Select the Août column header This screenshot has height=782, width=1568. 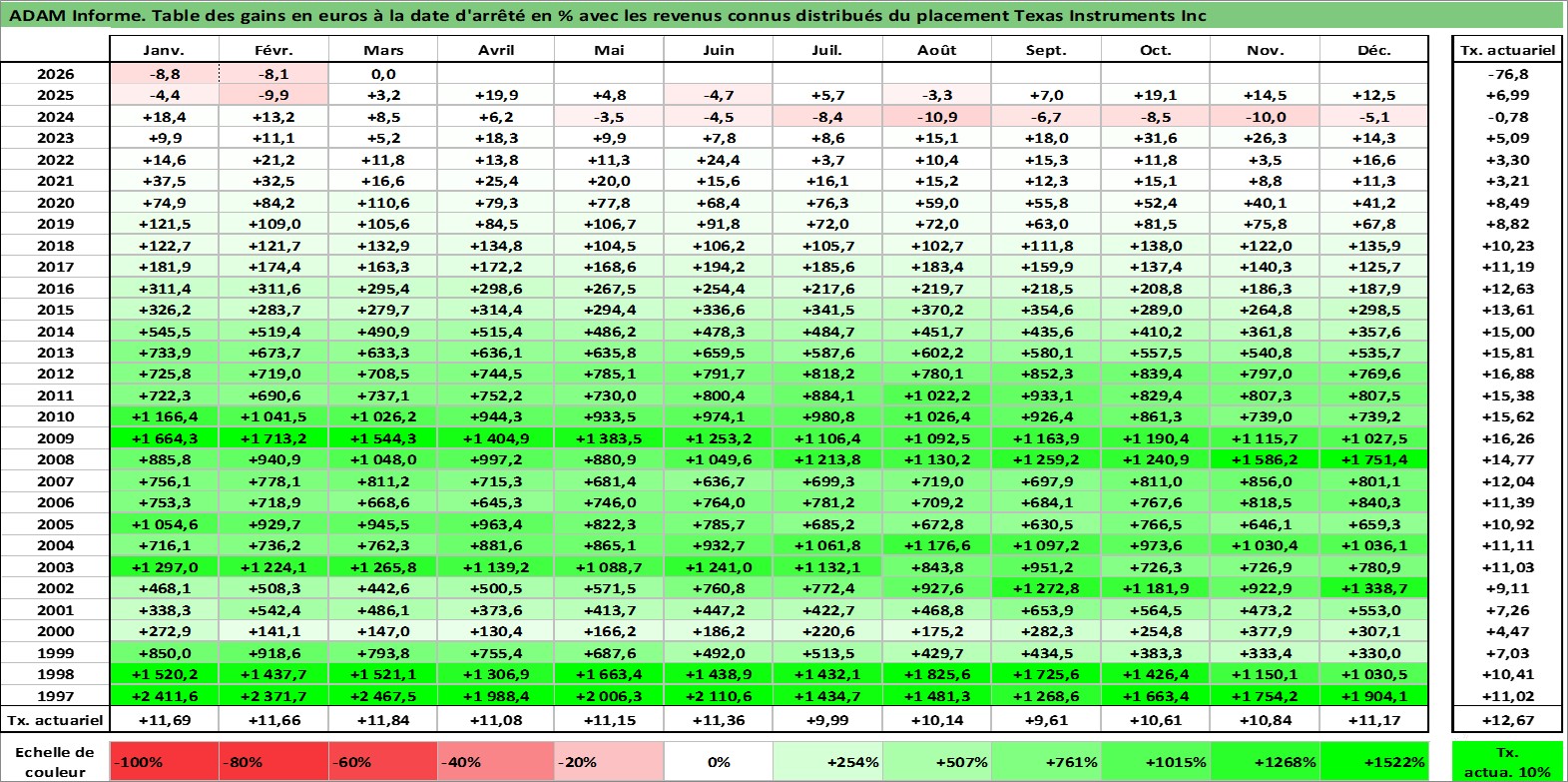(x=937, y=50)
